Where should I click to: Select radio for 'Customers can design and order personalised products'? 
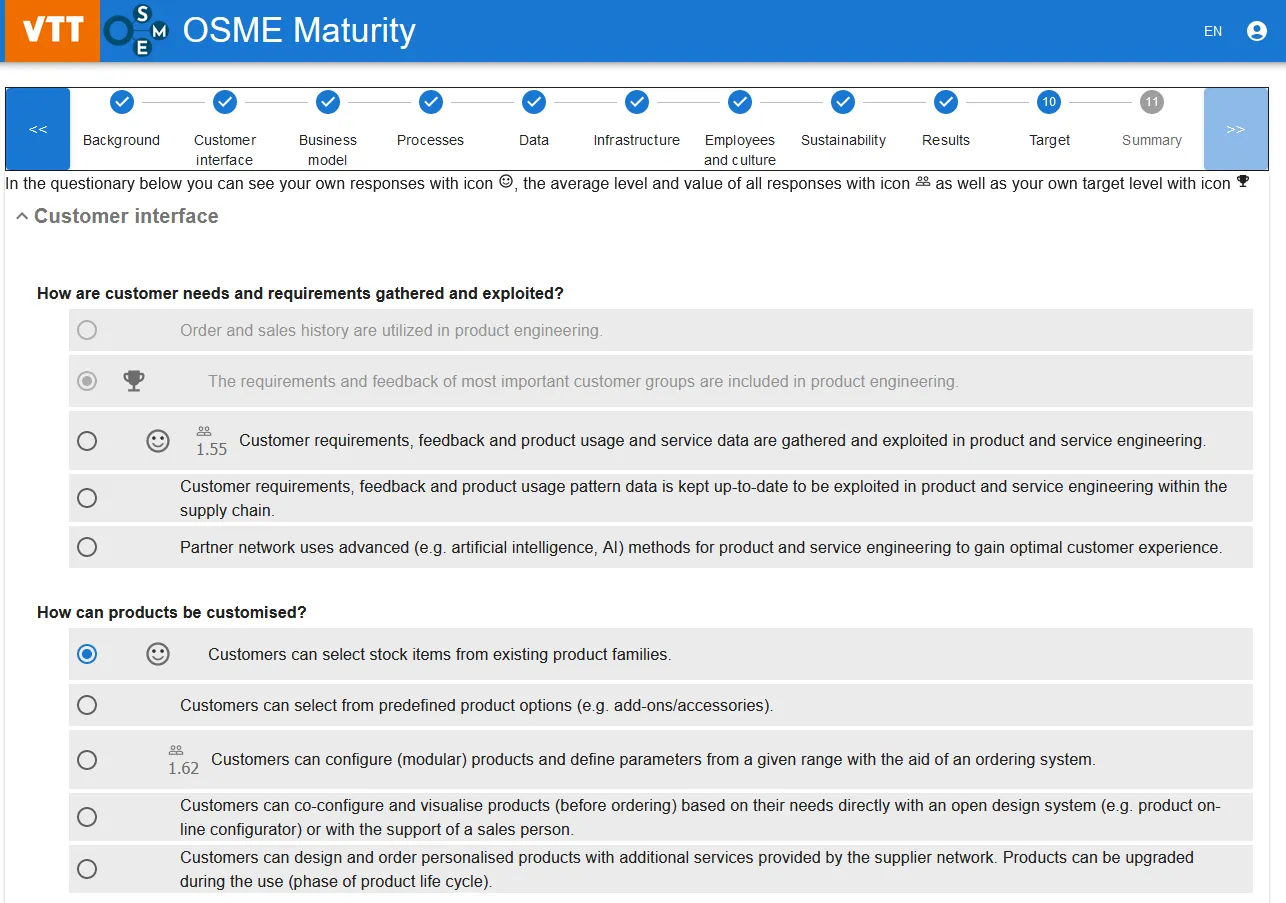click(87, 869)
